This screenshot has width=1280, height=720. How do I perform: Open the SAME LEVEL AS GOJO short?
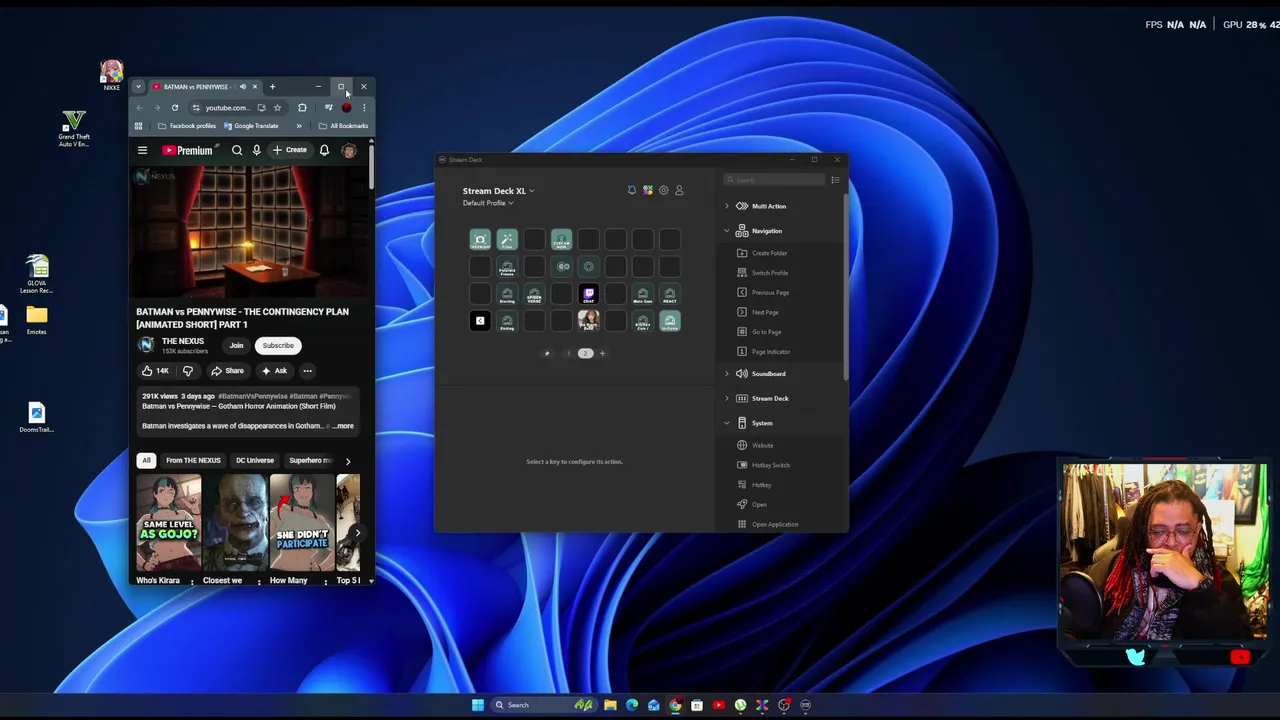[169, 524]
